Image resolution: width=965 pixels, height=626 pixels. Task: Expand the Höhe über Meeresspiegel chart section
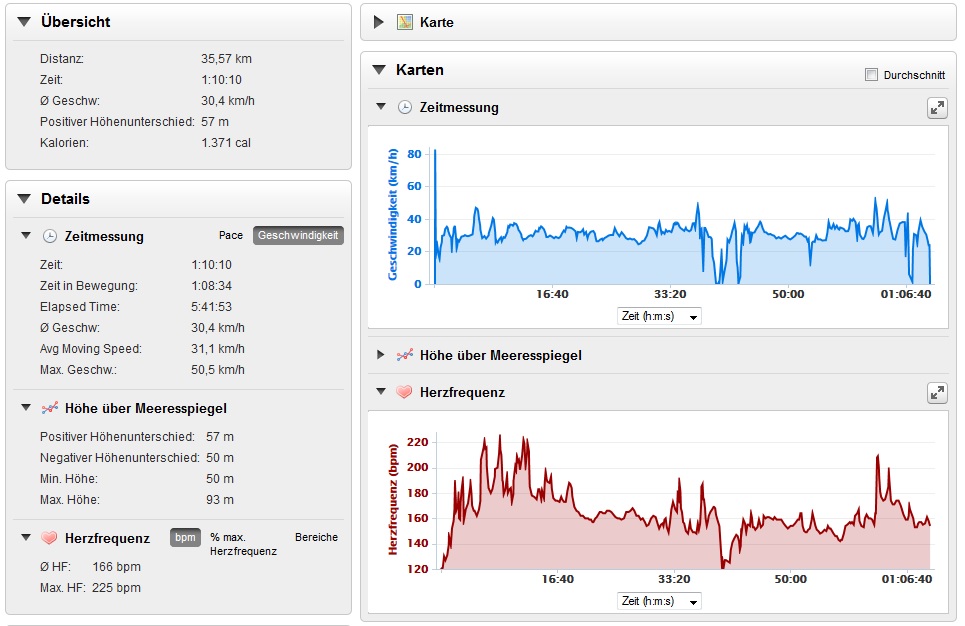(380, 355)
